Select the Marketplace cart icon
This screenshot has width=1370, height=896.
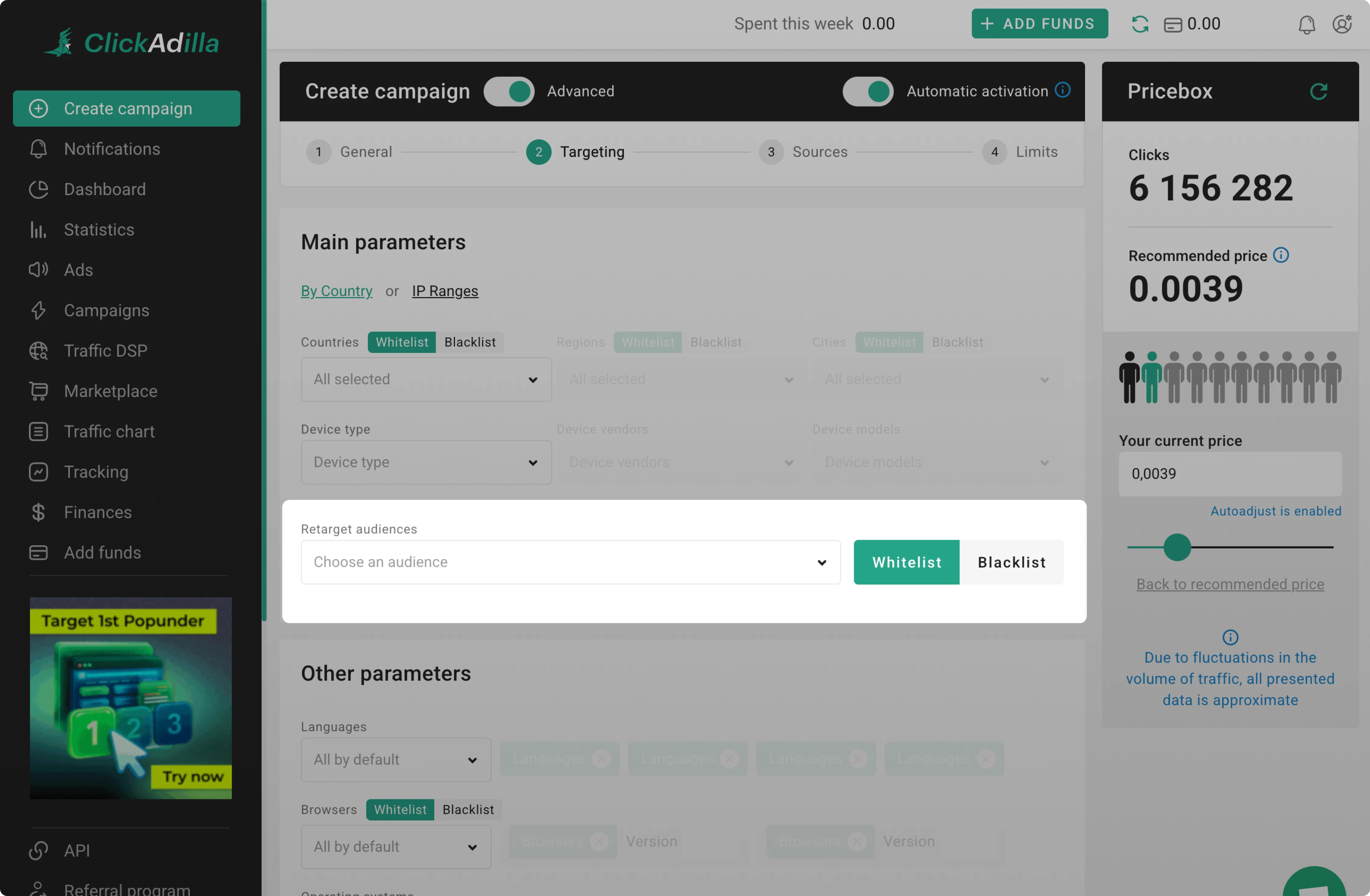point(38,391)
